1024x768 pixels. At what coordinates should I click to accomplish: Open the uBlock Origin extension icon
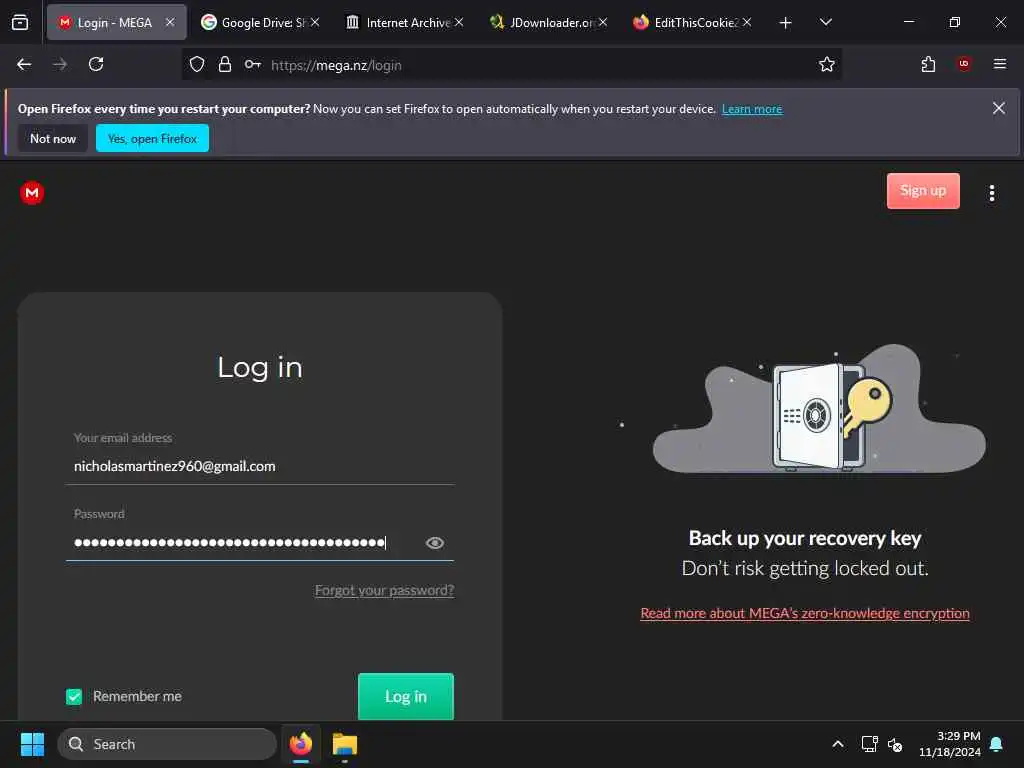[964, 64]
